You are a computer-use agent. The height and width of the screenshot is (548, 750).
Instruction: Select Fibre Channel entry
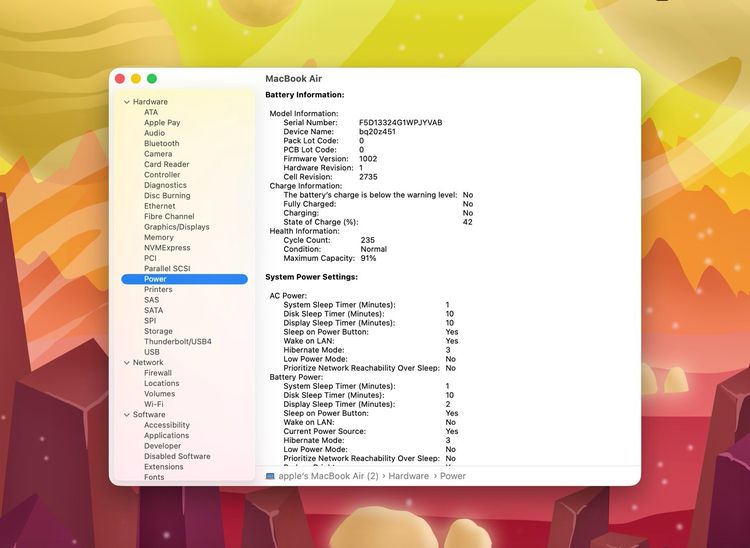point(169,217)
